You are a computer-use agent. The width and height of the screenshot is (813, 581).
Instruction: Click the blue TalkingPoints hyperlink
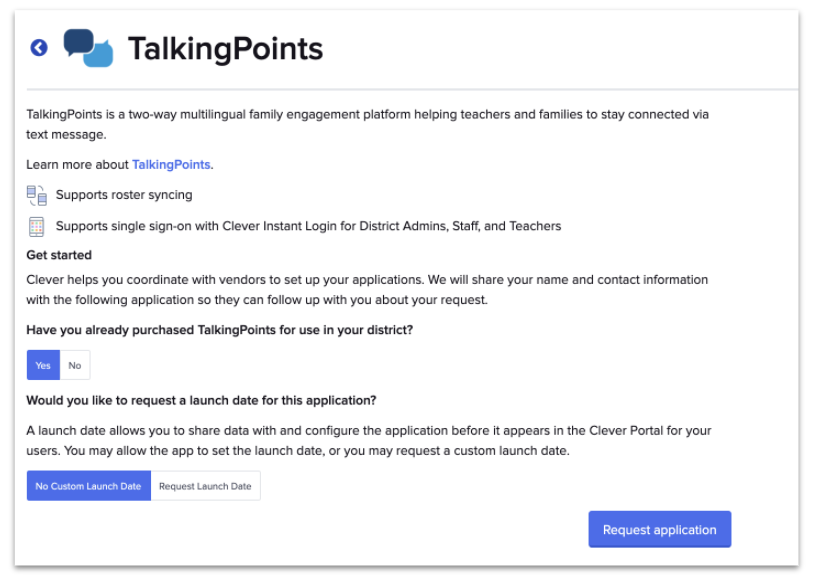point(170,164)
